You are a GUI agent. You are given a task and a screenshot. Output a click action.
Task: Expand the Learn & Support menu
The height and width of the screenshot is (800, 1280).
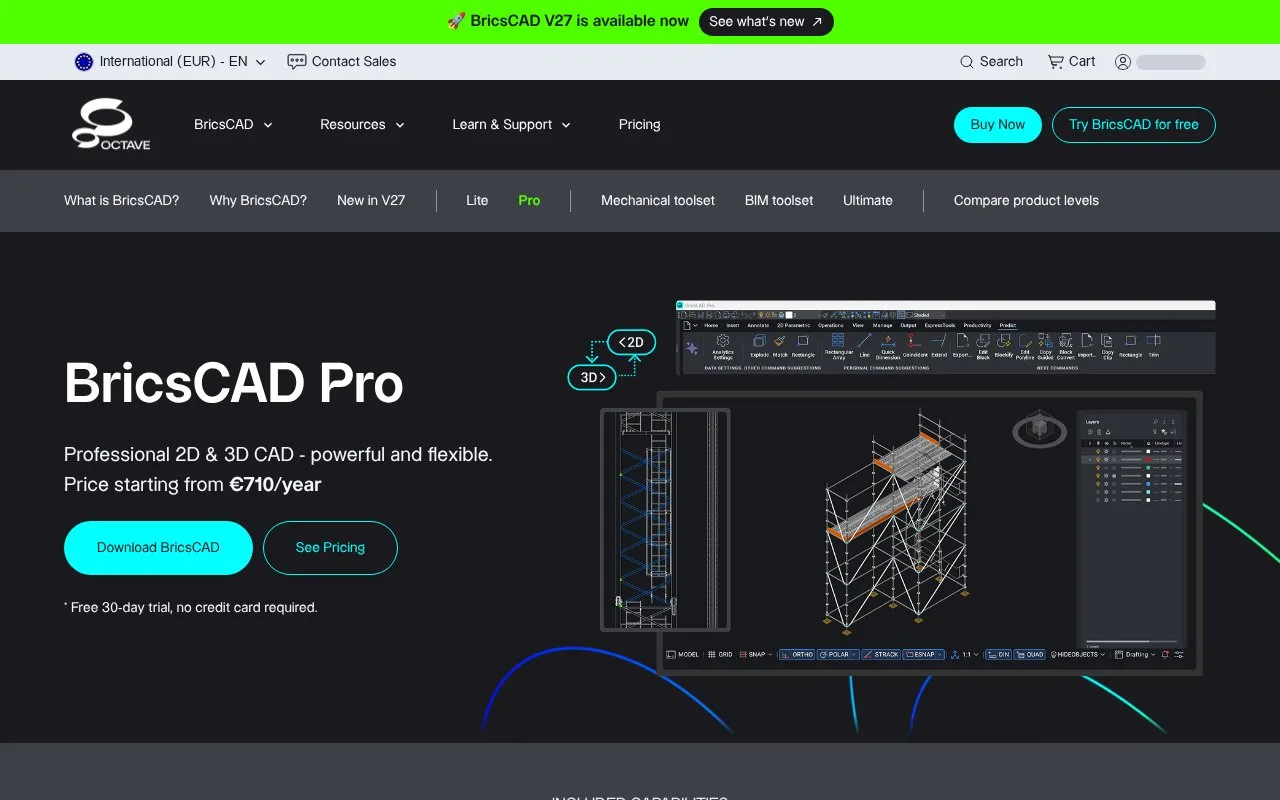[511, 125]
